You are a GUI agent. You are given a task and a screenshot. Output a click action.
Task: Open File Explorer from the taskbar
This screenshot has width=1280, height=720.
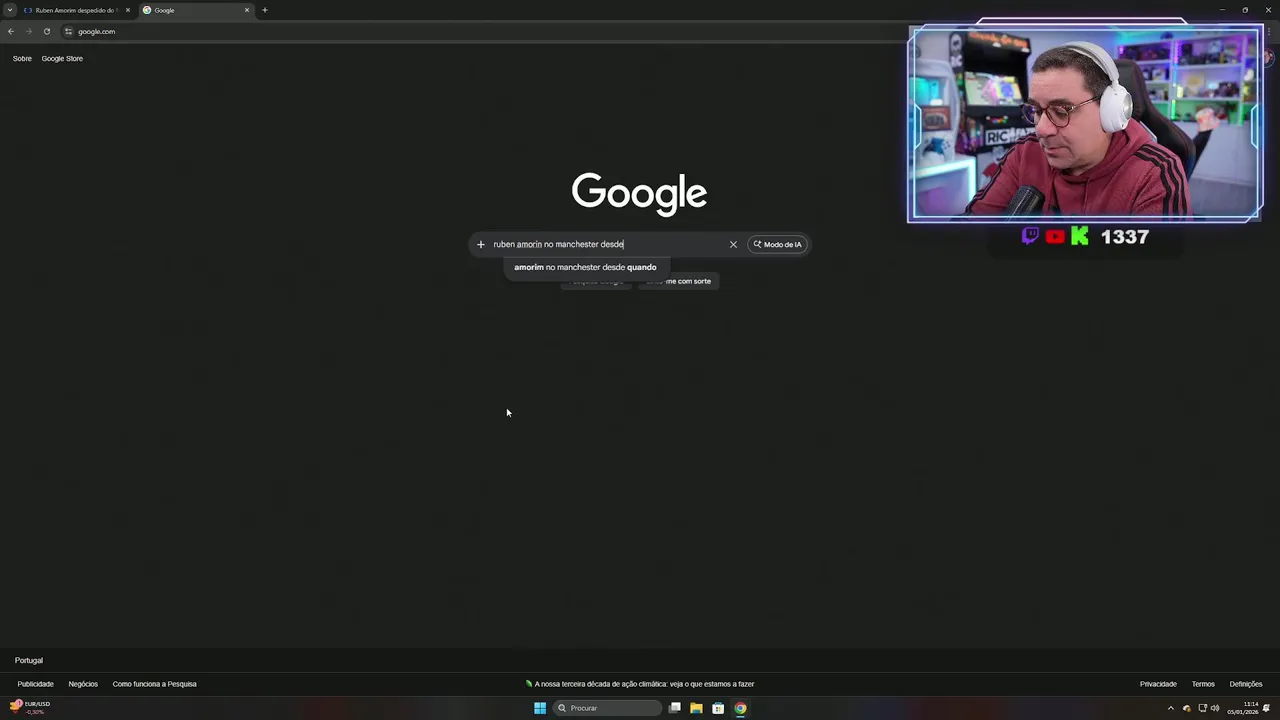click(x=696, y=708)
